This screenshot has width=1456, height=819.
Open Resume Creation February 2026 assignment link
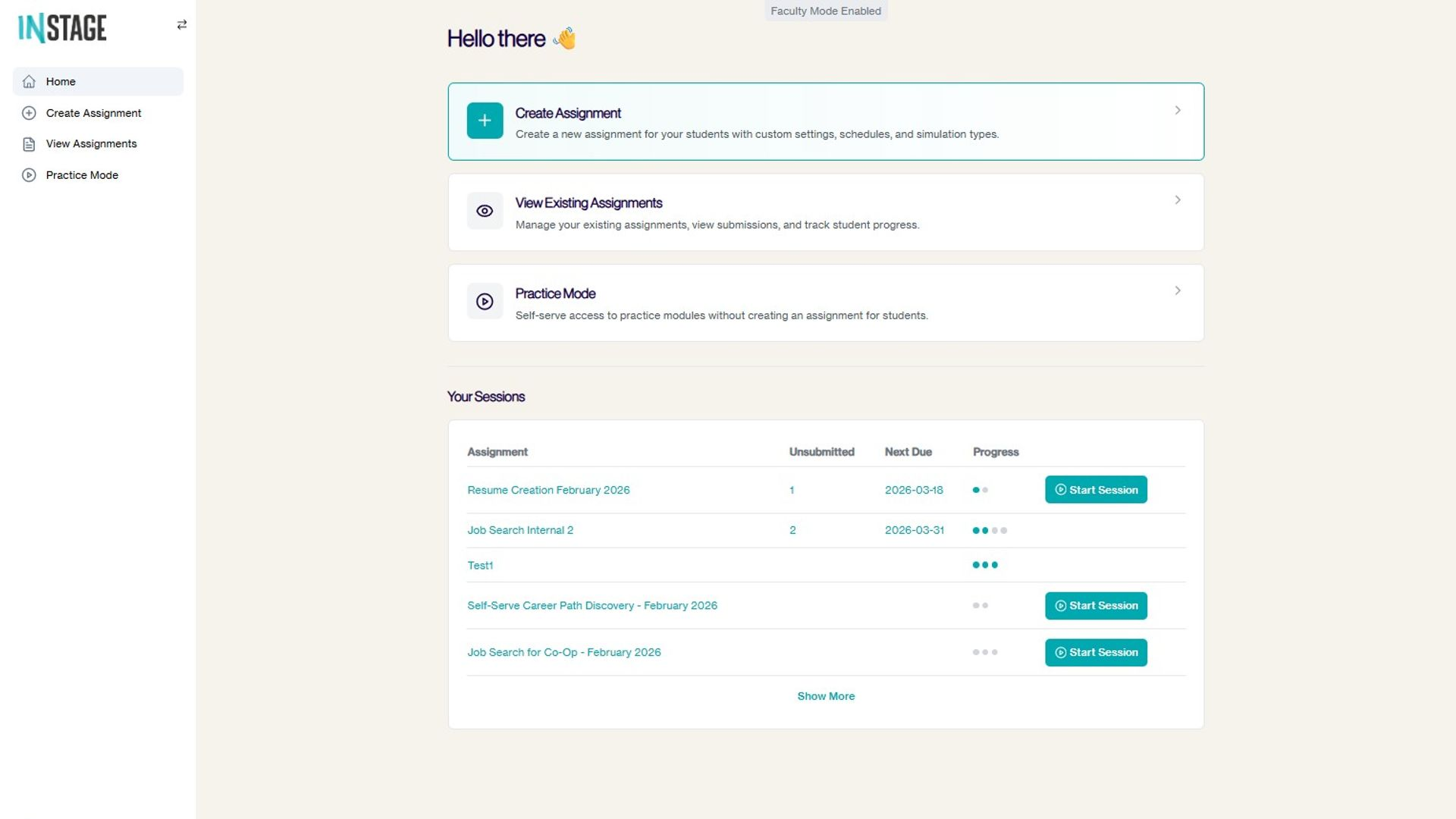[x=548, y=490]
